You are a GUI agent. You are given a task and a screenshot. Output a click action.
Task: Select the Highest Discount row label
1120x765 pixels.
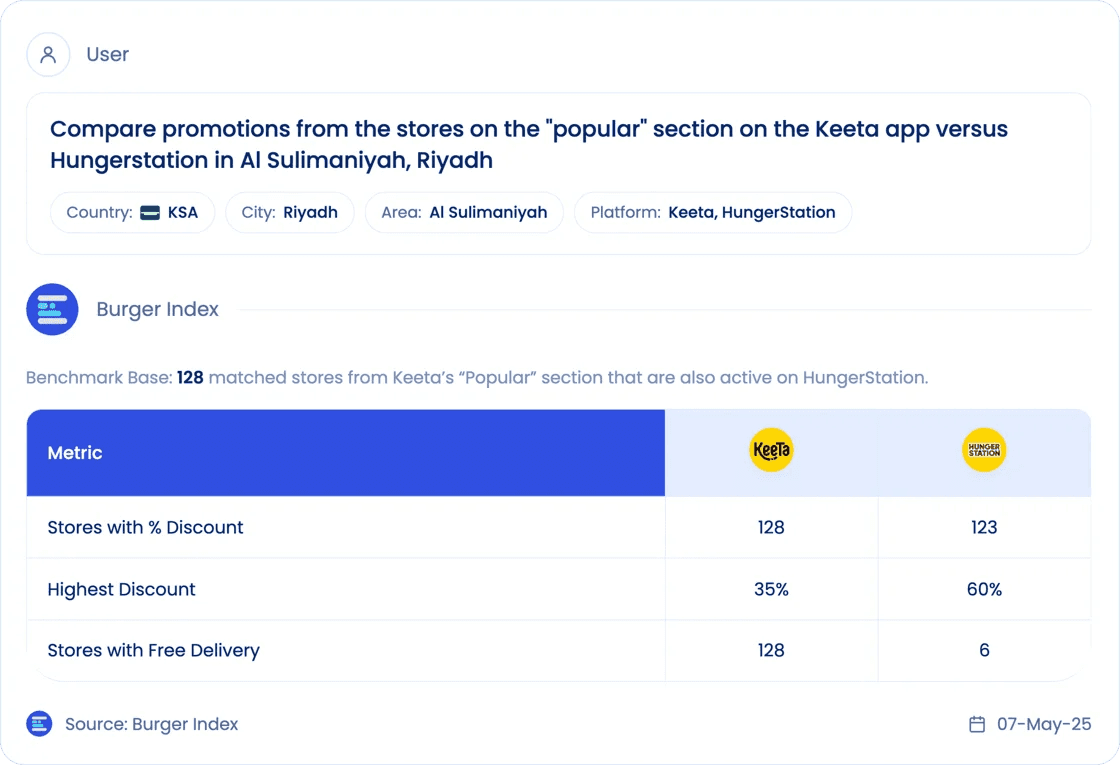coord(121,589)
